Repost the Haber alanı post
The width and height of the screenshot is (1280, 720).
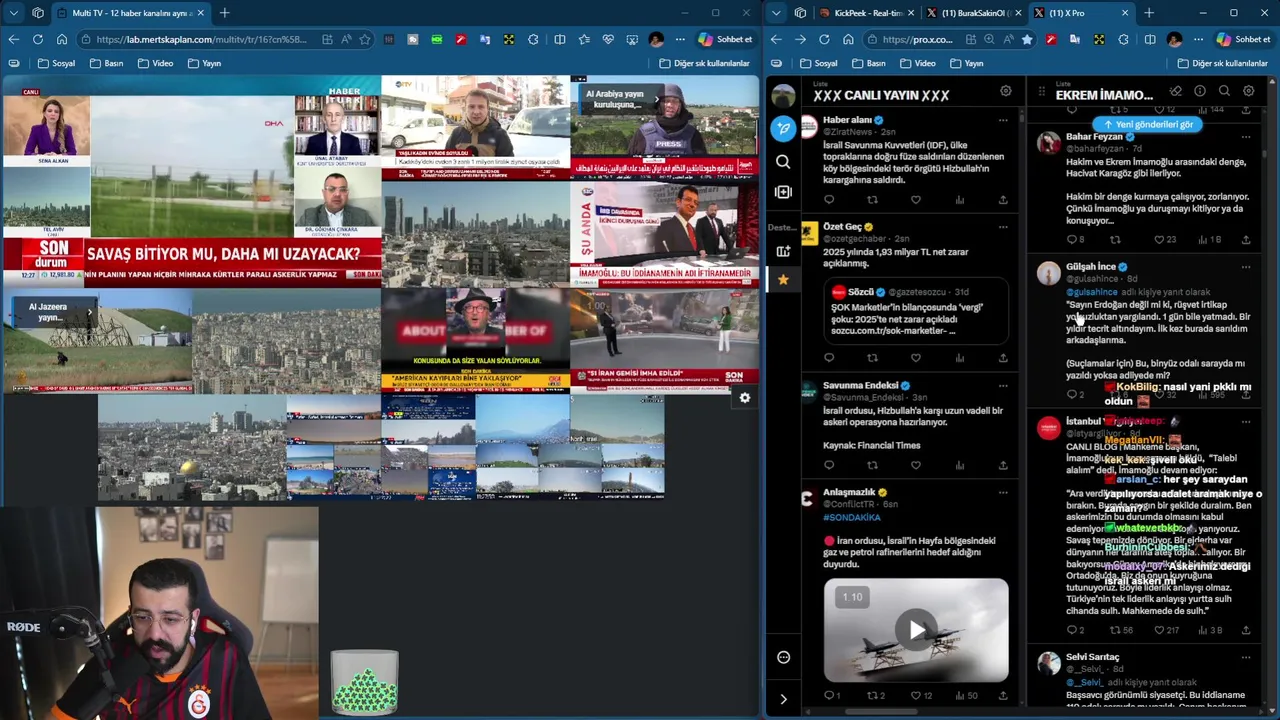(872, 200)
